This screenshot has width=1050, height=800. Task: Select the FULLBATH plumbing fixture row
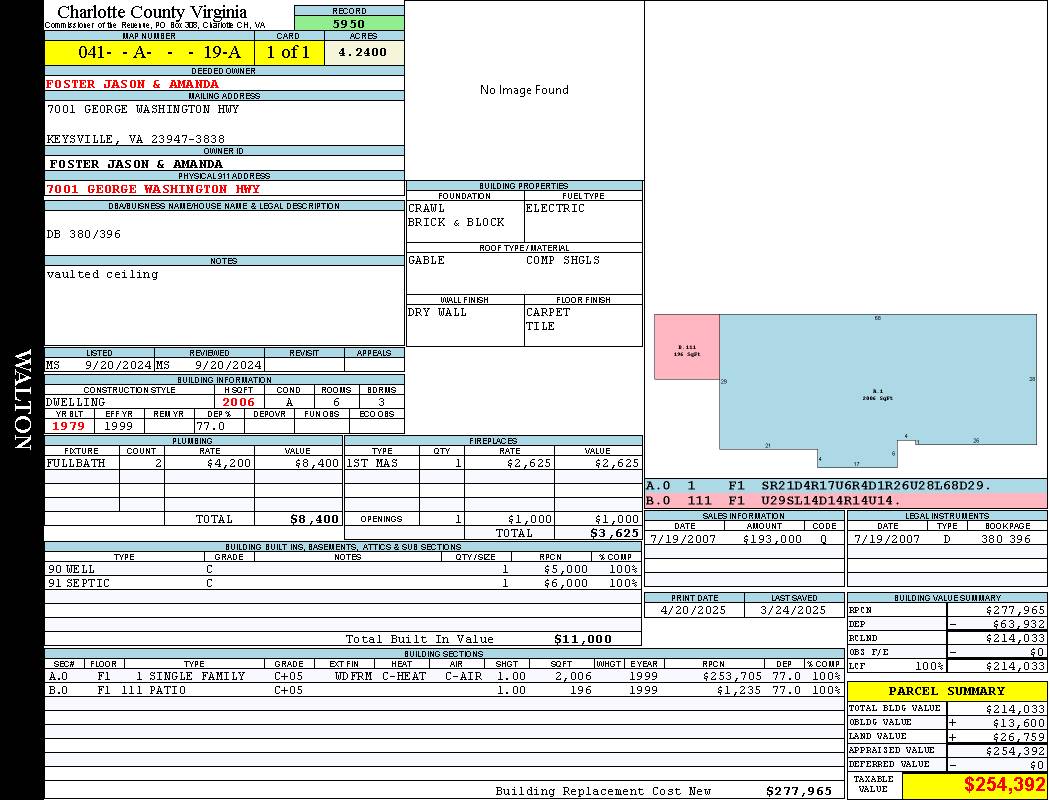(x=193, y=464)
